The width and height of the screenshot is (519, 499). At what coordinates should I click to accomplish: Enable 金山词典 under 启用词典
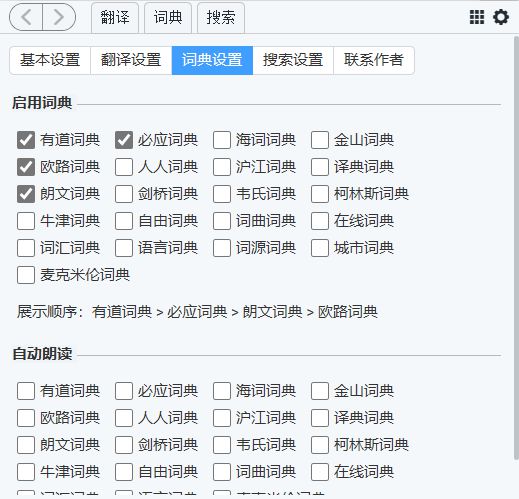click(x=320, y=140)
